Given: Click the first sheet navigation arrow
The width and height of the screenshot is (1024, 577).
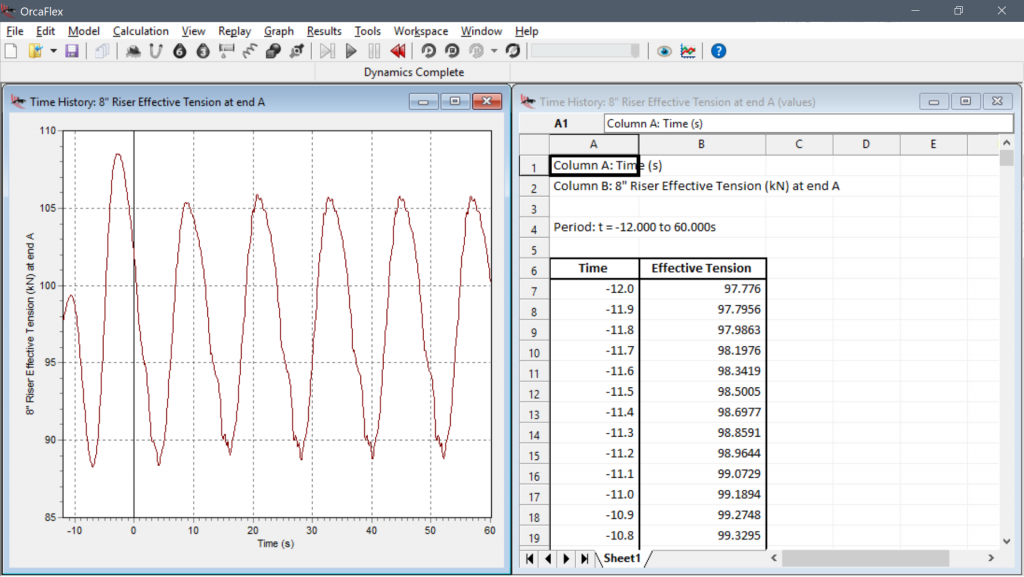Looking at the screenshot, I should (530, 559).
